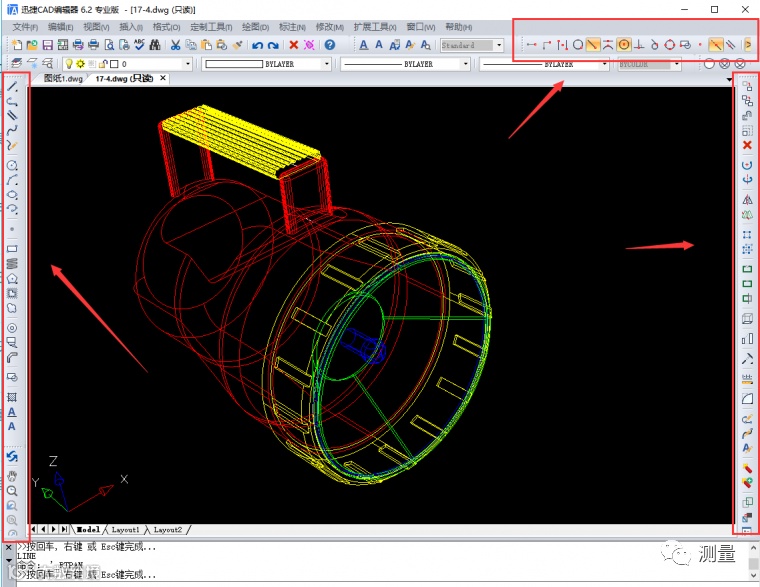
Task: Toggle the center snap circle button
Action: click(x=624, y=45)
